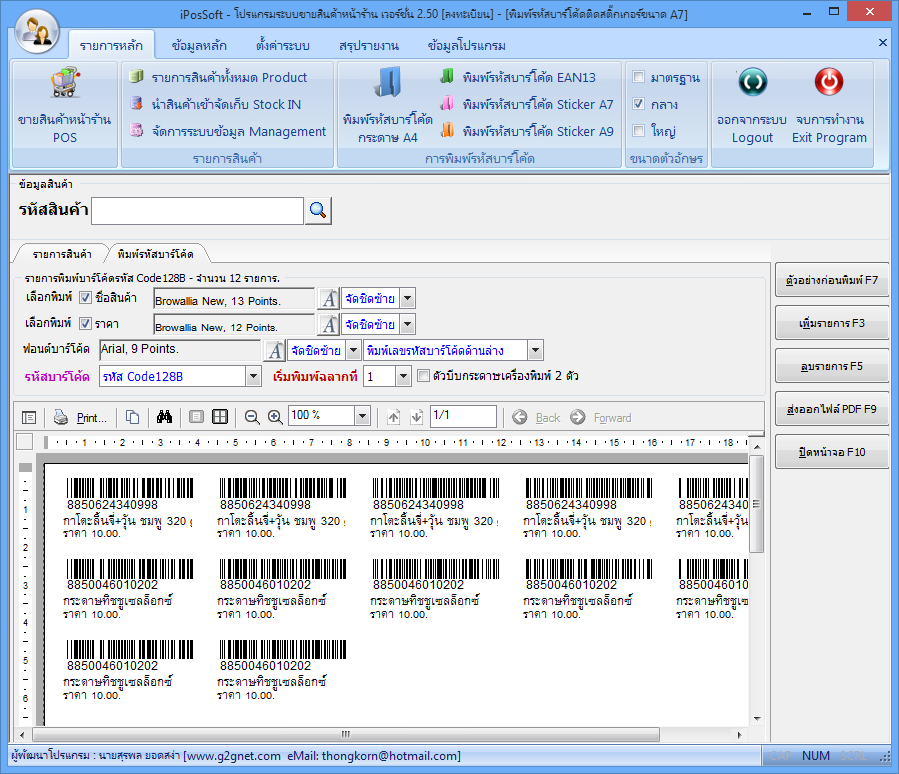This screenshot has height=774, width=899.
Task: Open alignment dropdown for barcode font row
Action: tap(354, 350)
